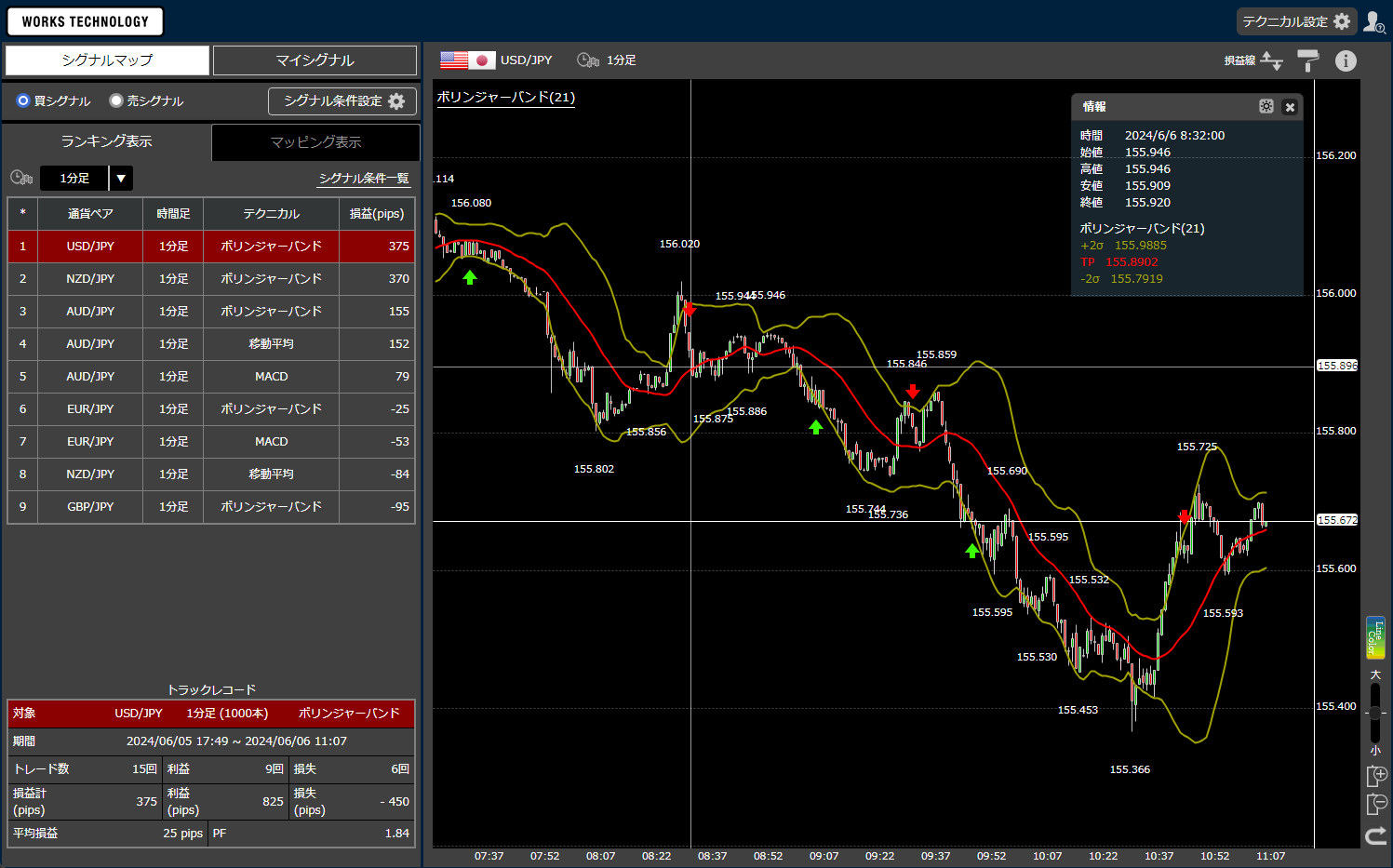Click the zoom out chart icon
The width and height of the screenshot is (1393, 868).
tap(1376, 805)
